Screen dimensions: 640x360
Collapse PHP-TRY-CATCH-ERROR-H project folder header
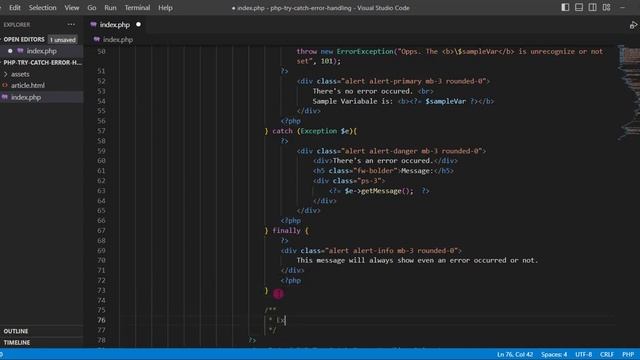[42, 62]
